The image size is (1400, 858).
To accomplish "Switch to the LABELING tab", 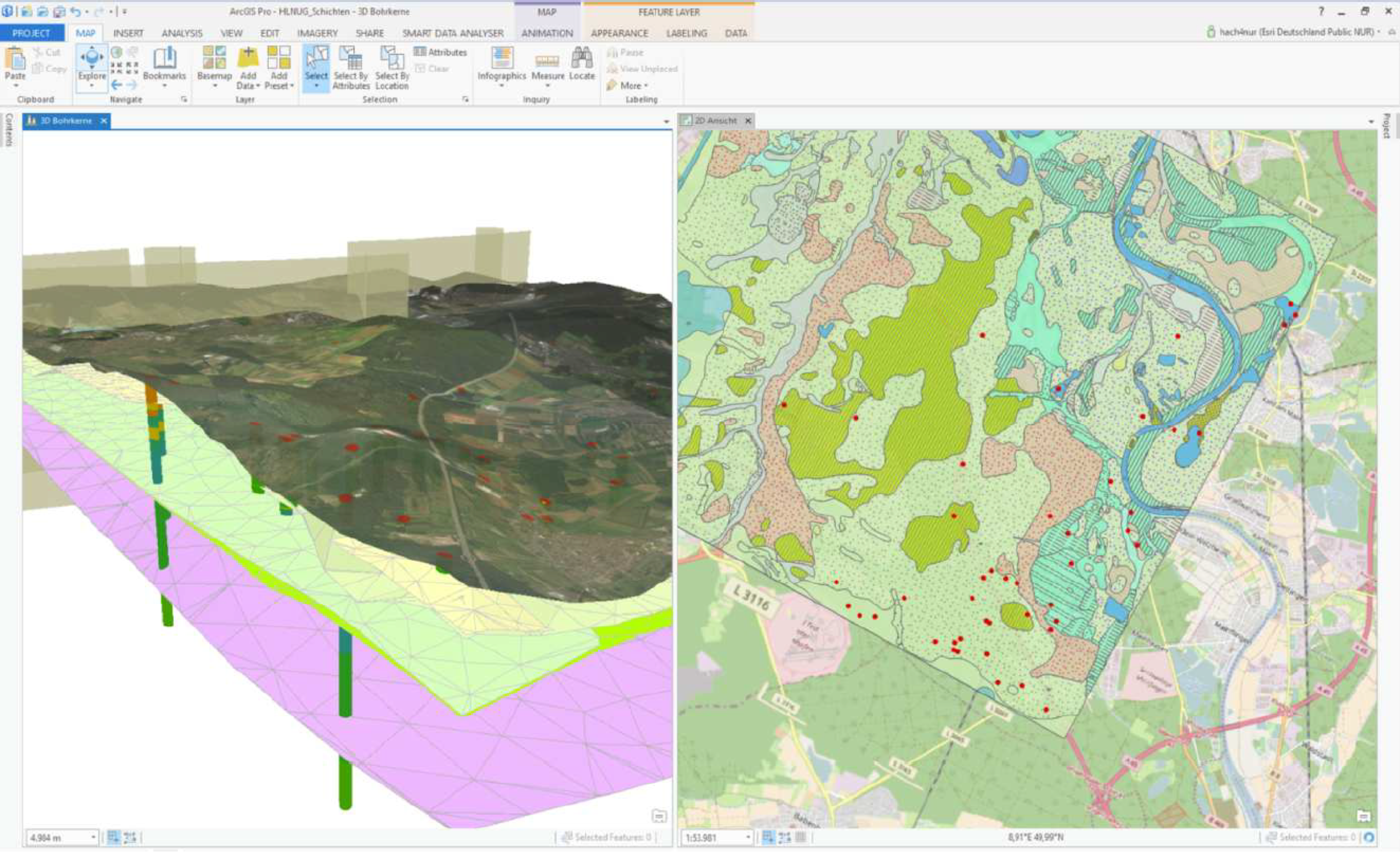I will pos(686,33).
